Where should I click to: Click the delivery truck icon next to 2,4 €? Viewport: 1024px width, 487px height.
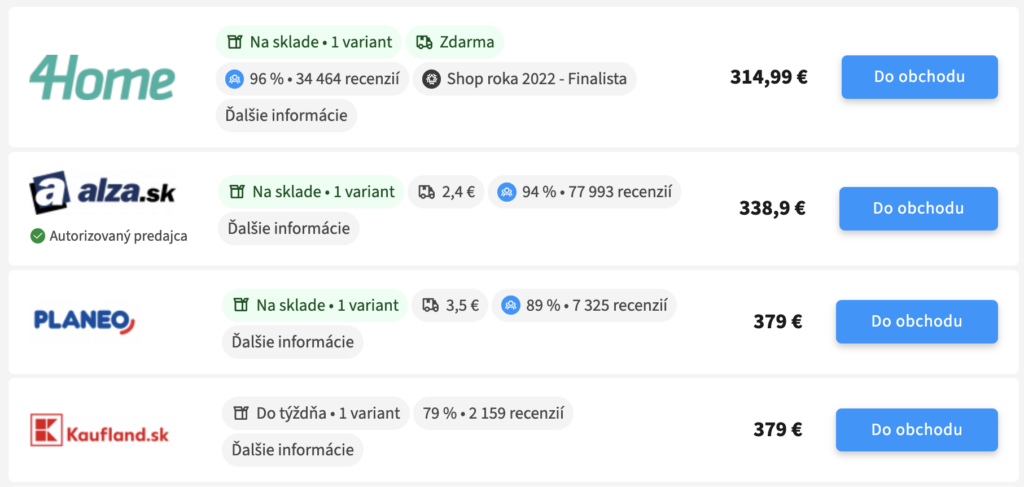[426, 192]
